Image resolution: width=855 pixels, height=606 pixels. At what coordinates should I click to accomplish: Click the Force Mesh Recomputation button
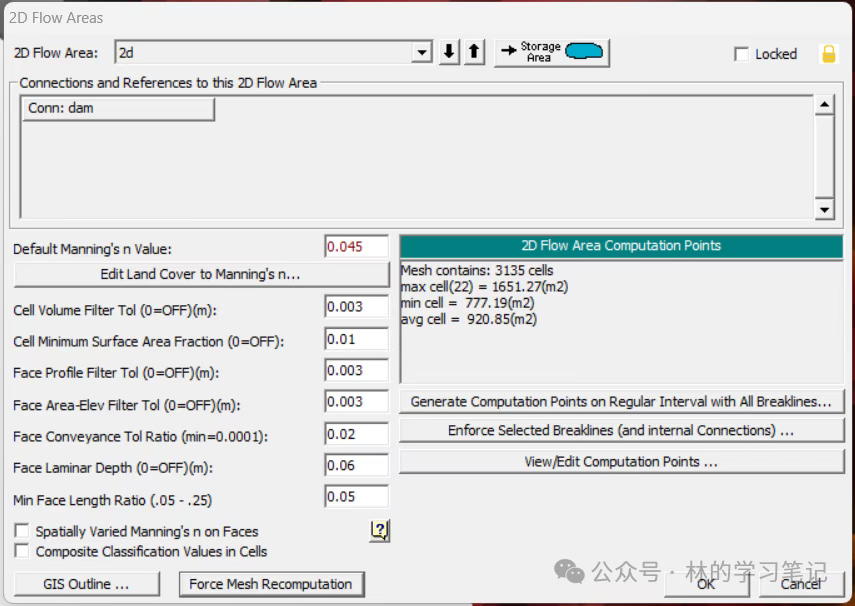tap(271, 584)
